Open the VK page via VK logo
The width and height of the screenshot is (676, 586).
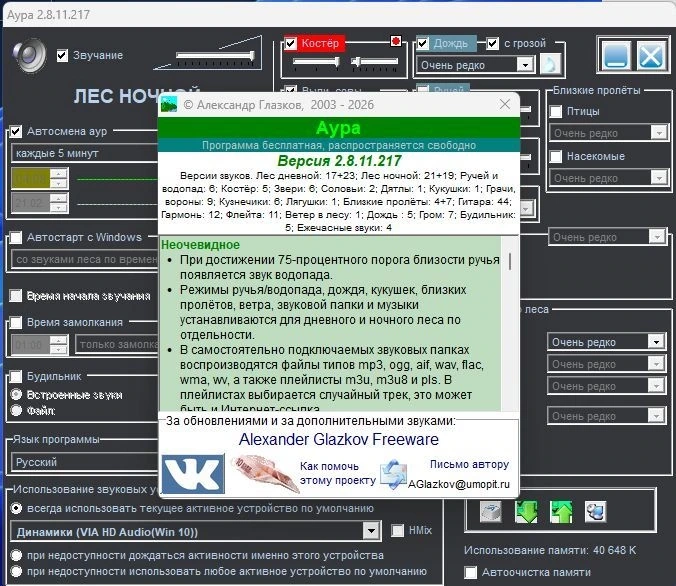coord(193,473)
